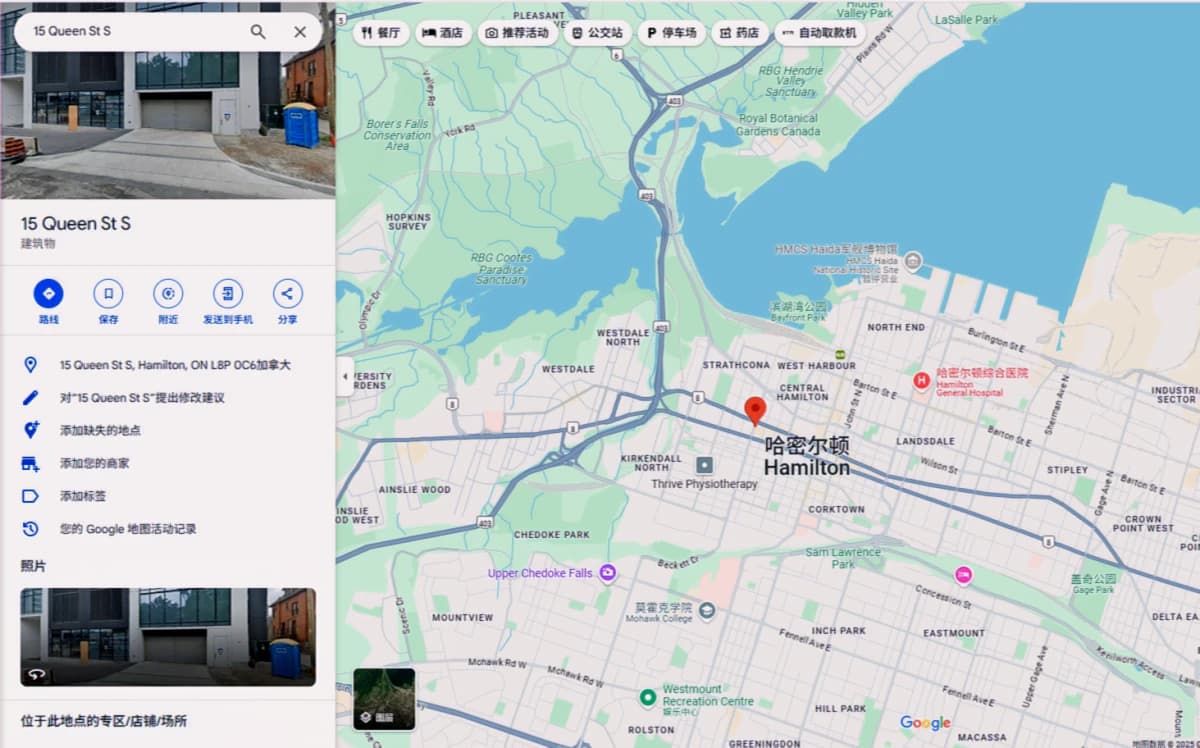Click the West Harbour transit station icon
The image size is (1200, 748).
click(840, 354)
